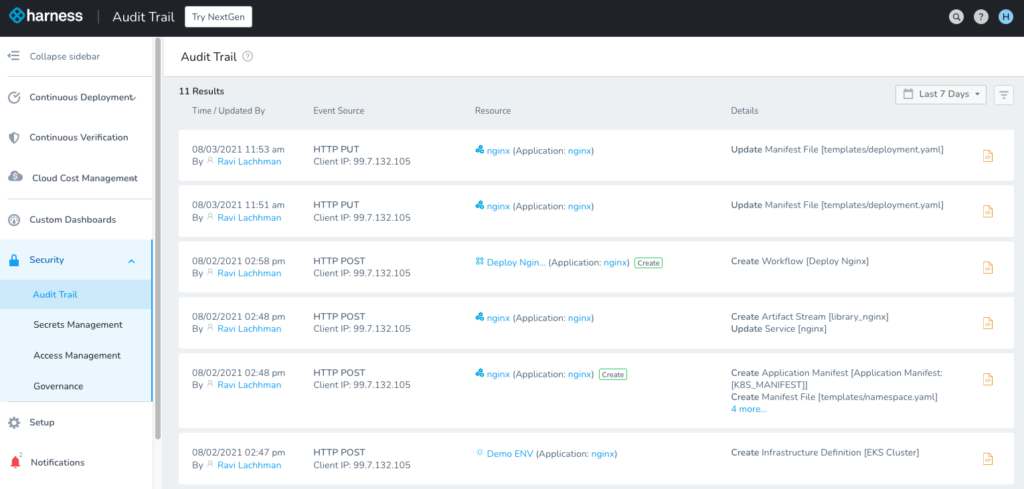View YAML diff icon for 11:51 am entry
This screenshot has height=489, width=1024.
coord(988,212)
